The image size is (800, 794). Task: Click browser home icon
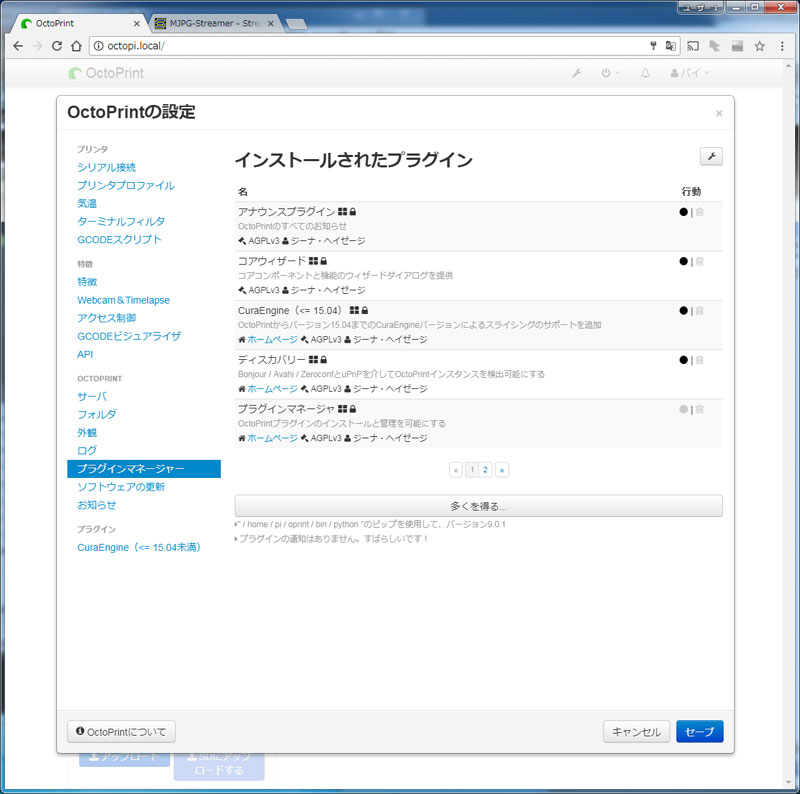(76, 46)
